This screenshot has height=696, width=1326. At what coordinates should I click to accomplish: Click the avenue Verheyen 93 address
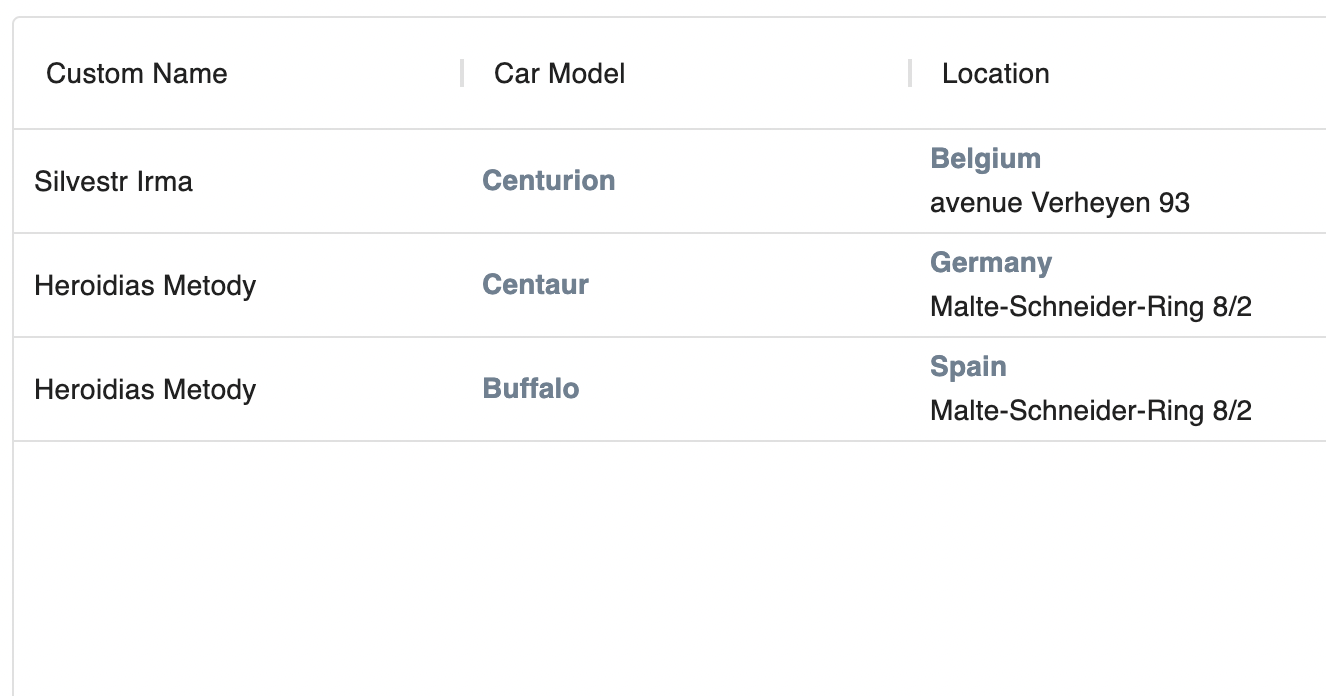coord(1059,204)
